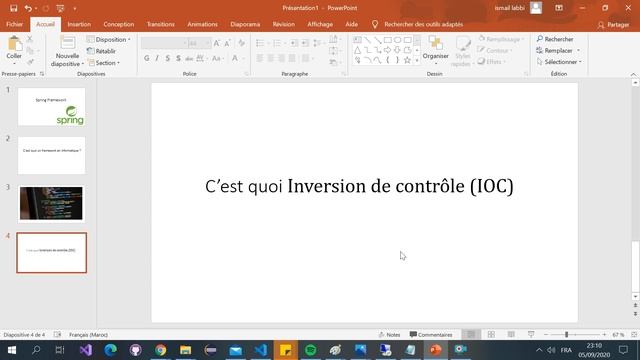Select the text box shape icon
Image resolution: width=640 pixels, height=360 pixels.
point(358,40)
